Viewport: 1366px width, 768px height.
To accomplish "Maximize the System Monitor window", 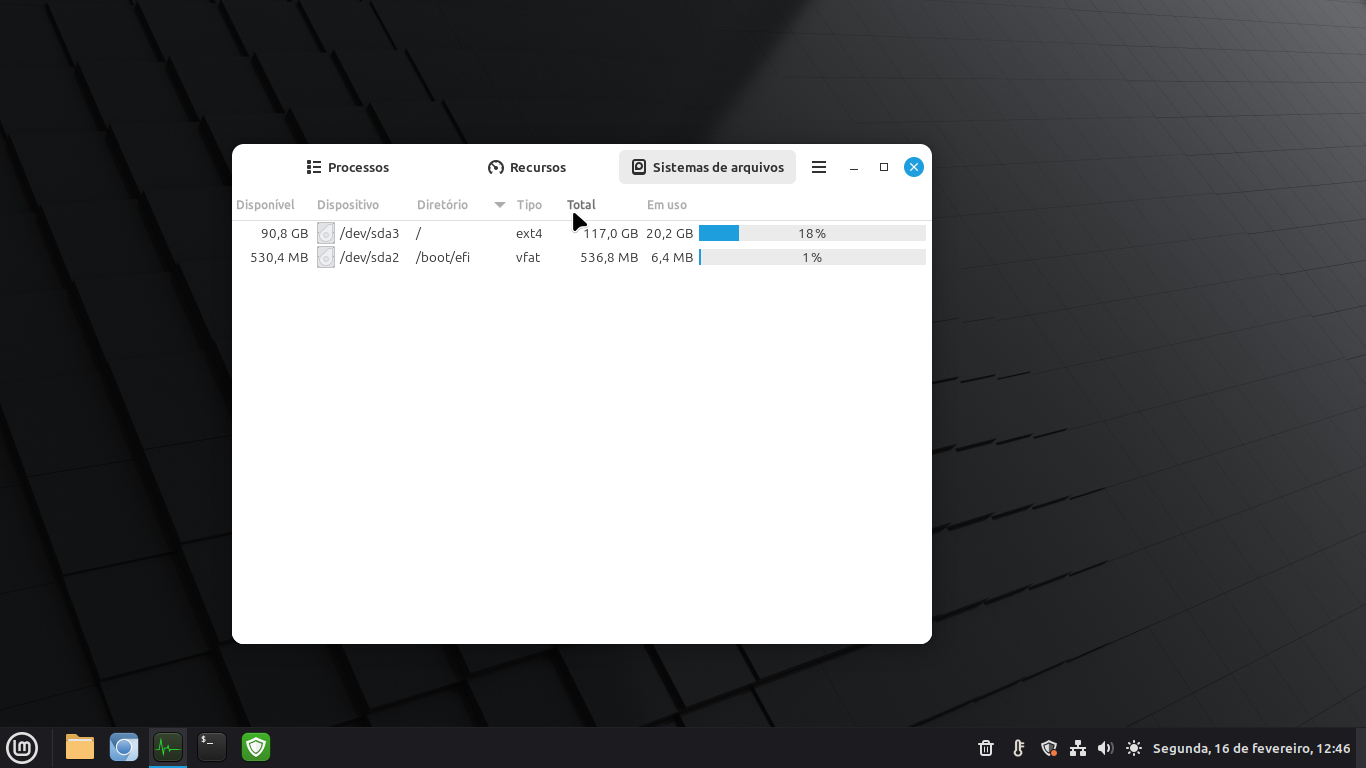I will click(884, 167).
